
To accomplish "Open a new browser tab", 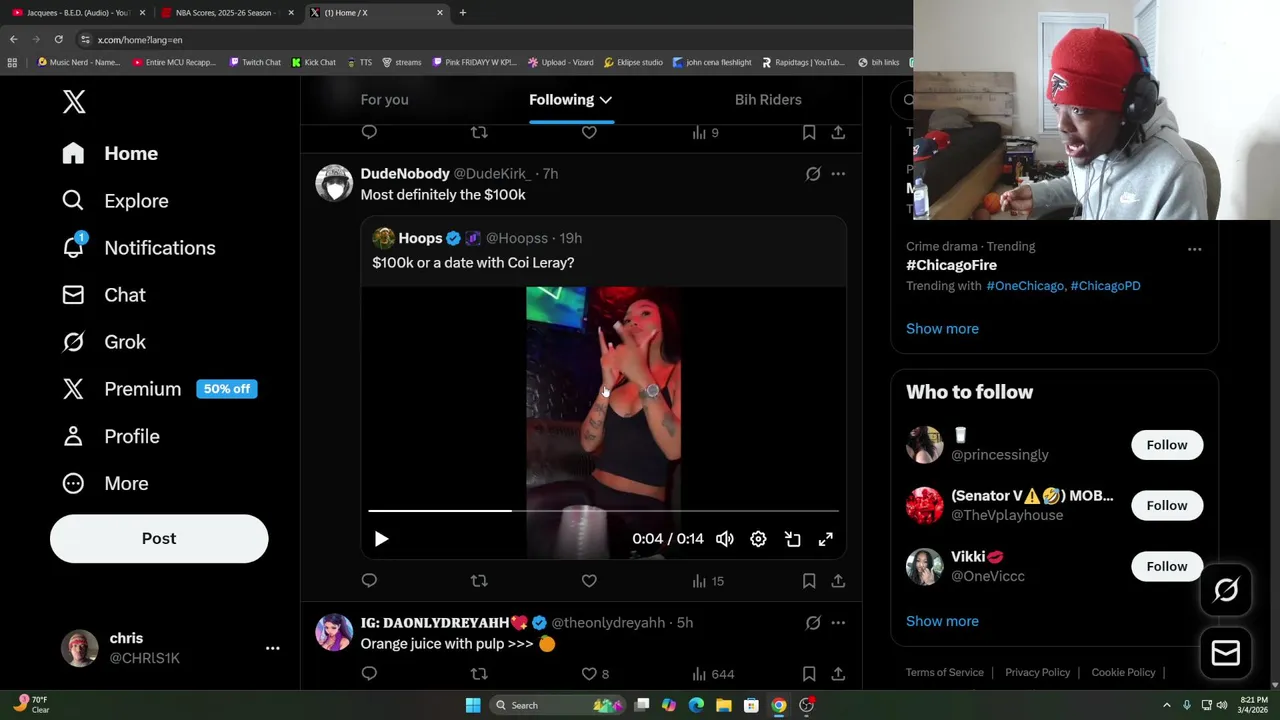I will (x=462, y=13).
